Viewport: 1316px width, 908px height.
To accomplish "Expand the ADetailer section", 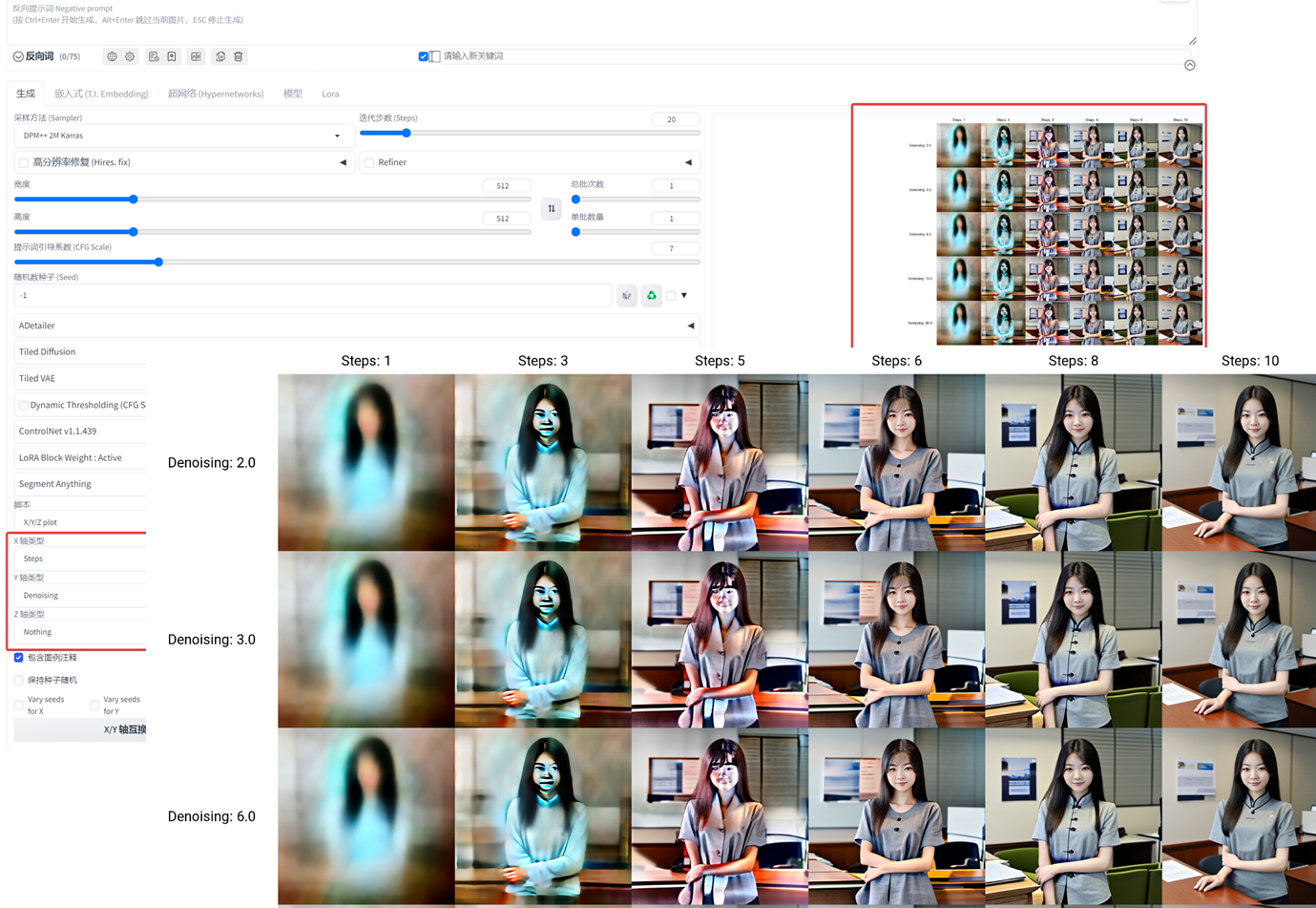I will (x=353, y=326).
